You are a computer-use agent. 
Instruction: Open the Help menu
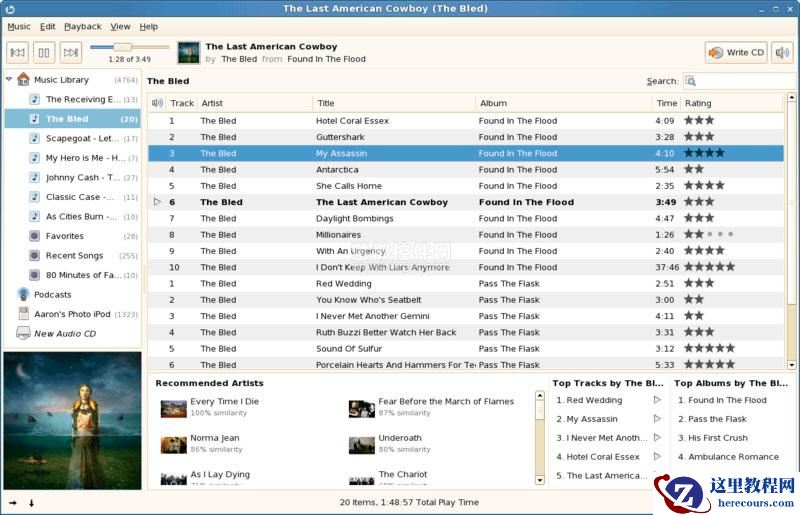click(148, 27)
